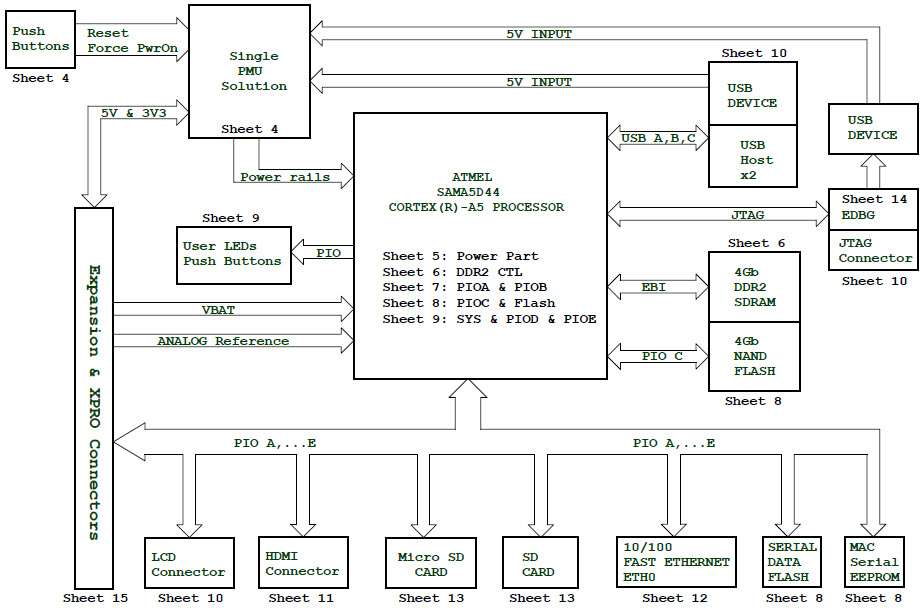Click the User LEDs Push Buttons block
Screen dimensions: 924x608
[x=232, y=253]
